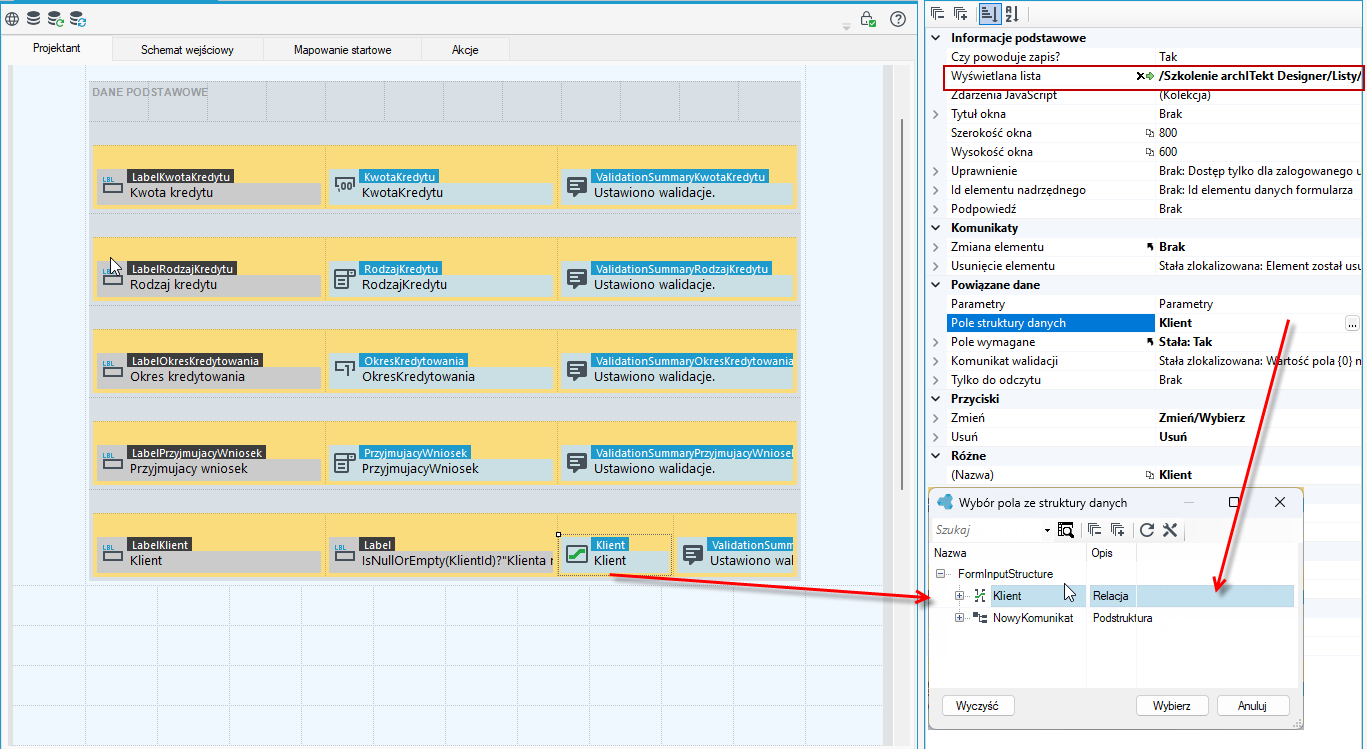Image resolution: width=1367 pixels, height=749 pixels.
Task: Click the plain database icon in main toolbar
Action: [x=34, y=18]
